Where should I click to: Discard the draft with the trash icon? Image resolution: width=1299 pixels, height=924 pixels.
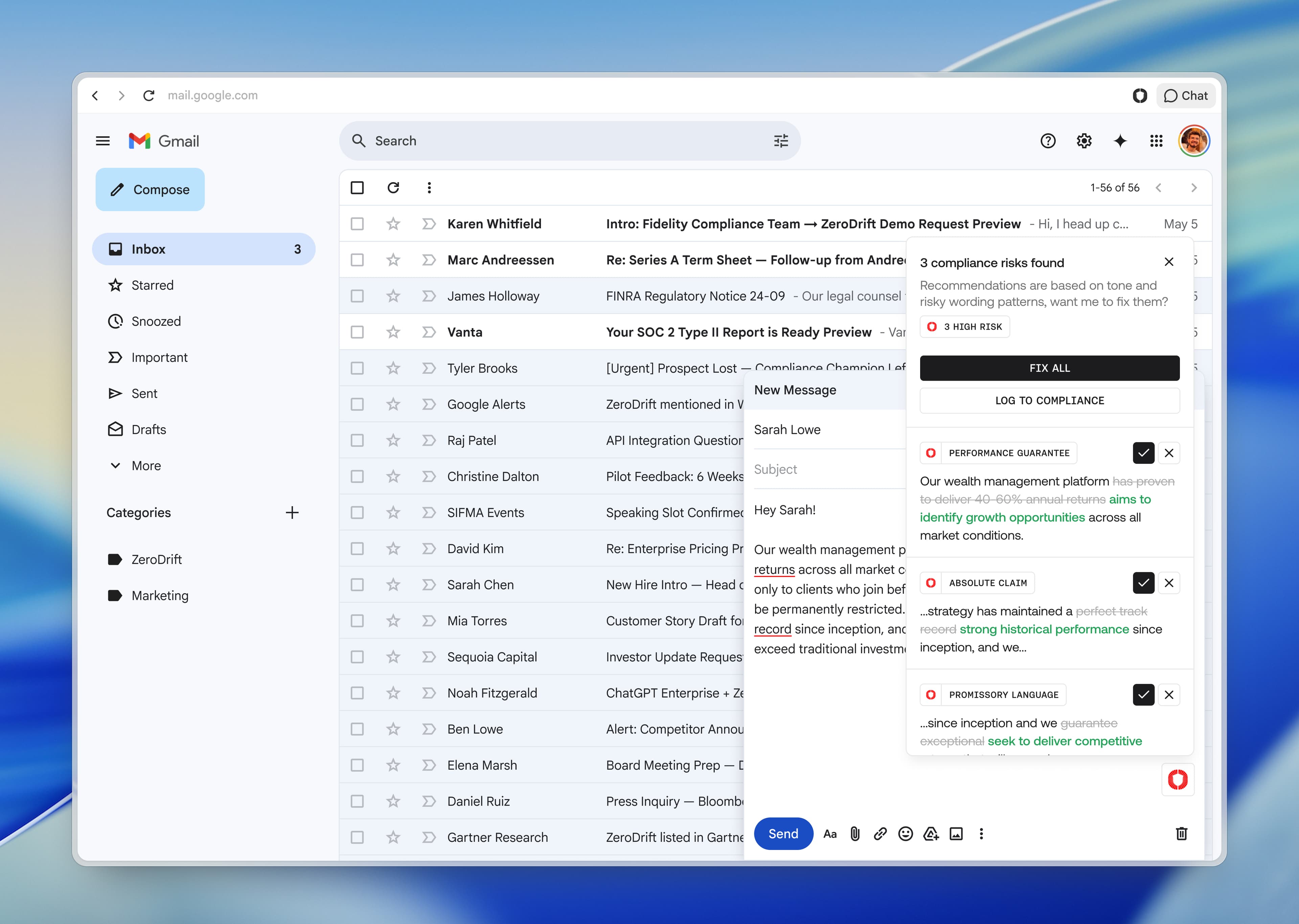coord(1181,834)
